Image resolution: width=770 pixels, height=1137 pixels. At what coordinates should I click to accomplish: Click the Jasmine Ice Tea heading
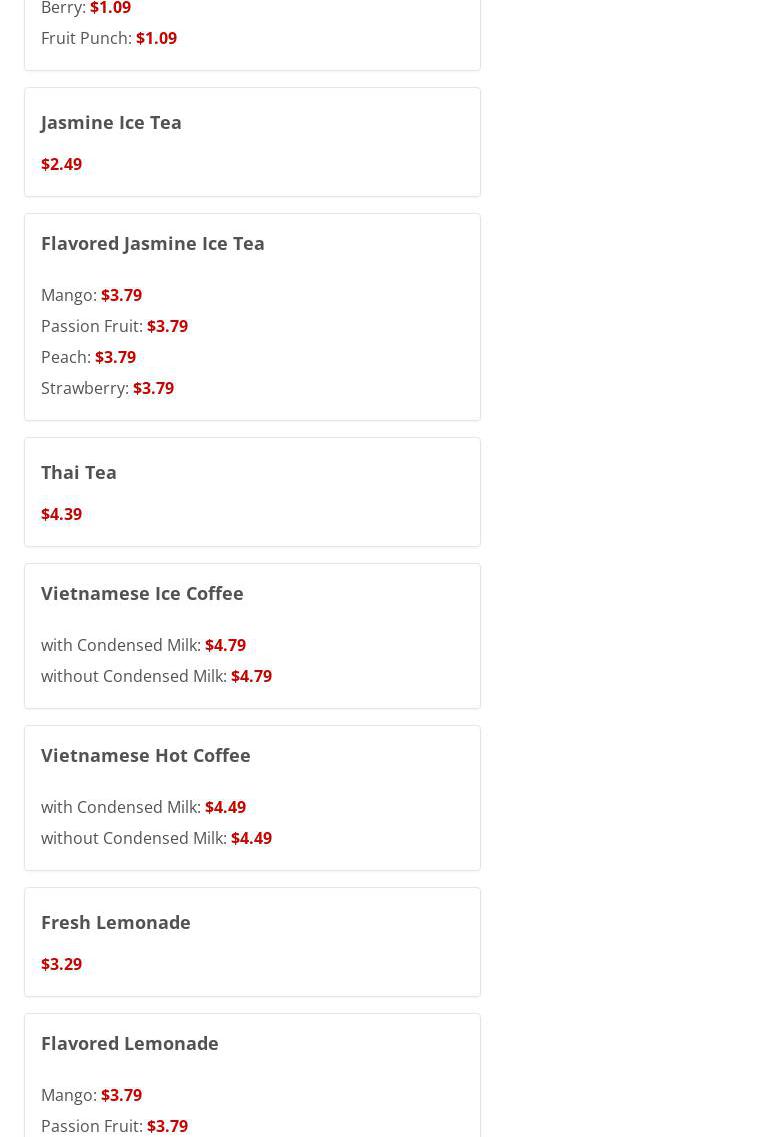pos(111,122)
